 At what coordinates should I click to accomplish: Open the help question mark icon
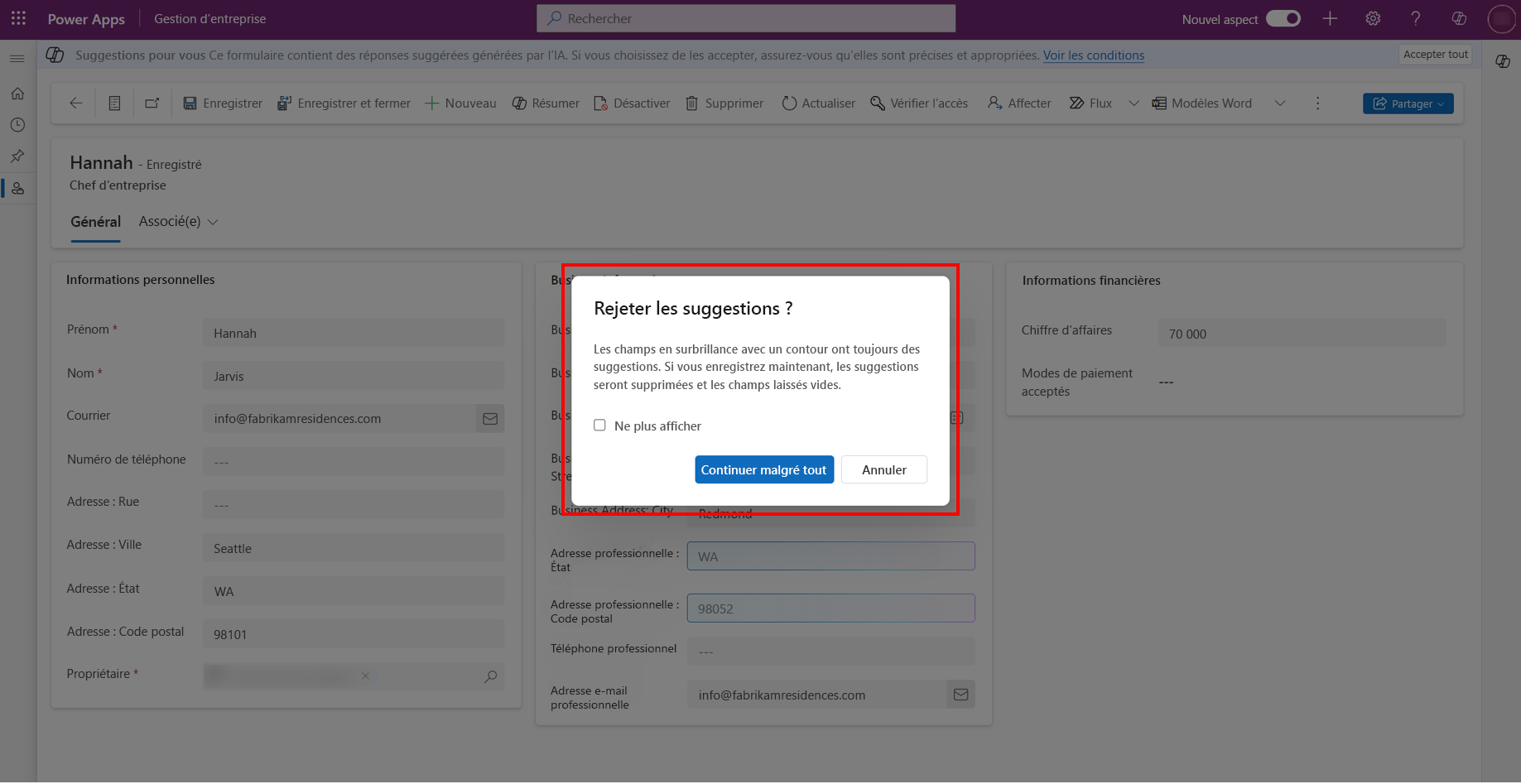pyautogui.click(x=1416, y=18)
